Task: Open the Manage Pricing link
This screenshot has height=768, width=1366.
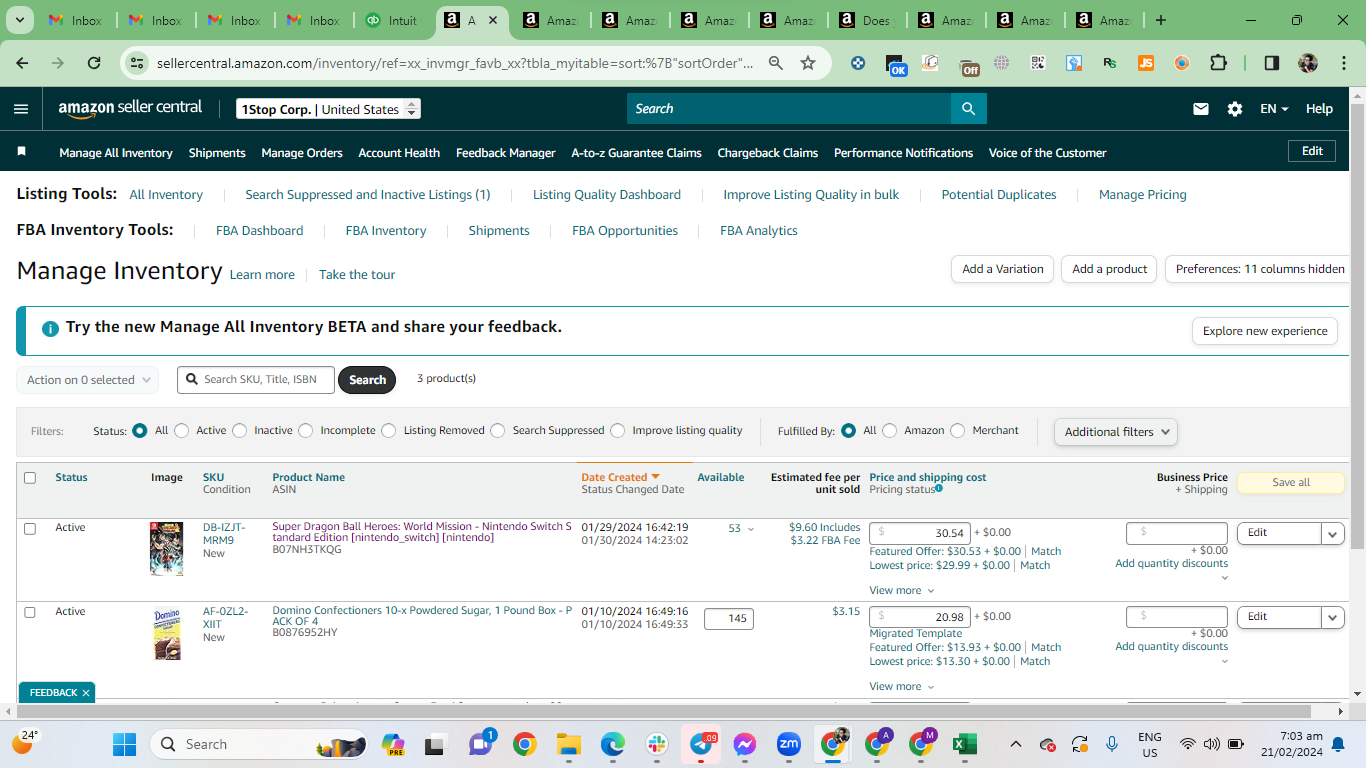Action: coord(1142,195)
